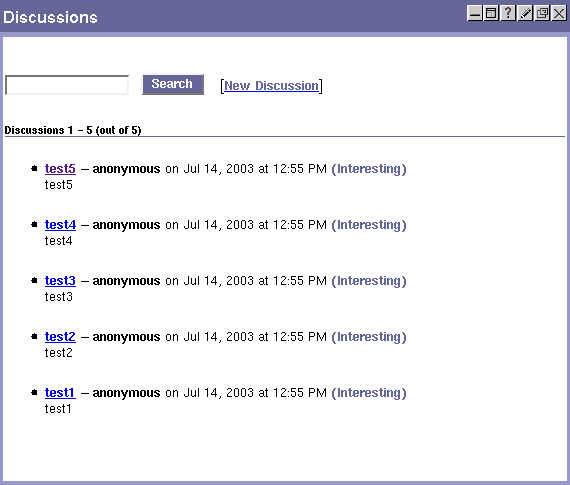The height and width of the screenshot is (485, 570).
Task: Click the "anonymous" author on the test4 row
Action: 126,225
